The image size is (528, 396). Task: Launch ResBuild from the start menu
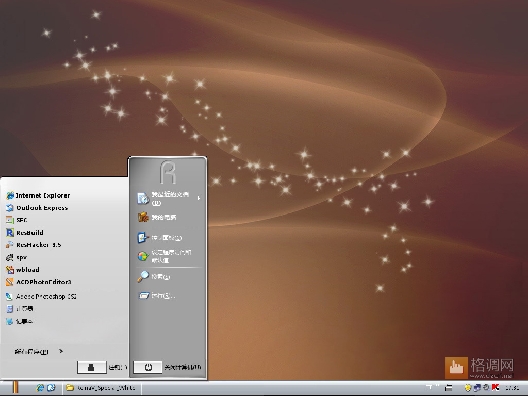25,232
